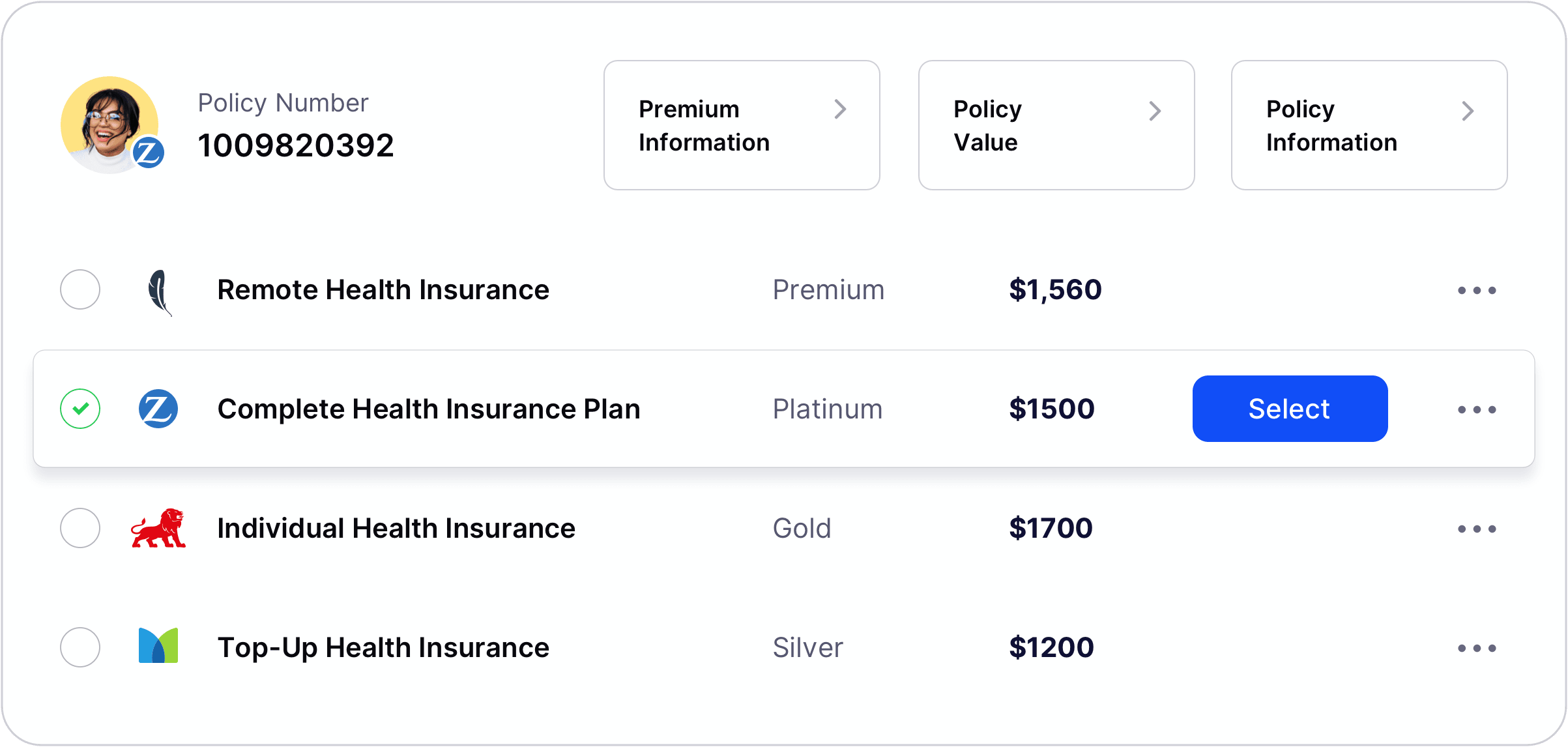The image size is (1568, 747).
Task: Select the Remote Health Insurance radio button
Action: coord(80,291)
